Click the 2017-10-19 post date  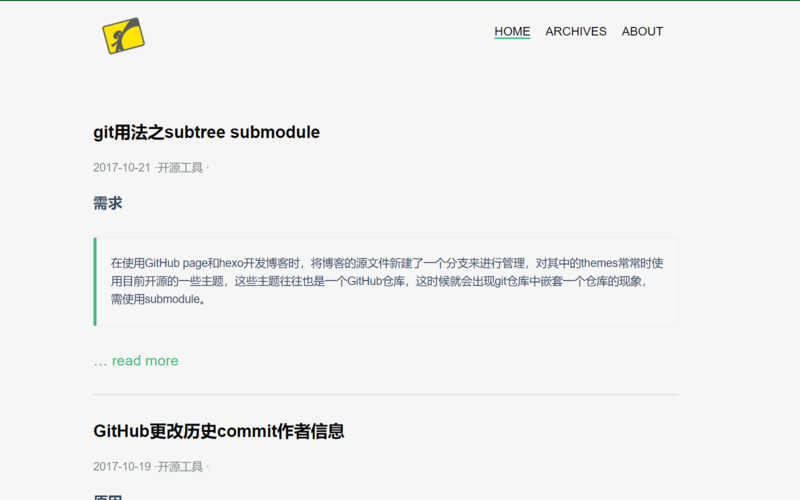click(121, 467)
